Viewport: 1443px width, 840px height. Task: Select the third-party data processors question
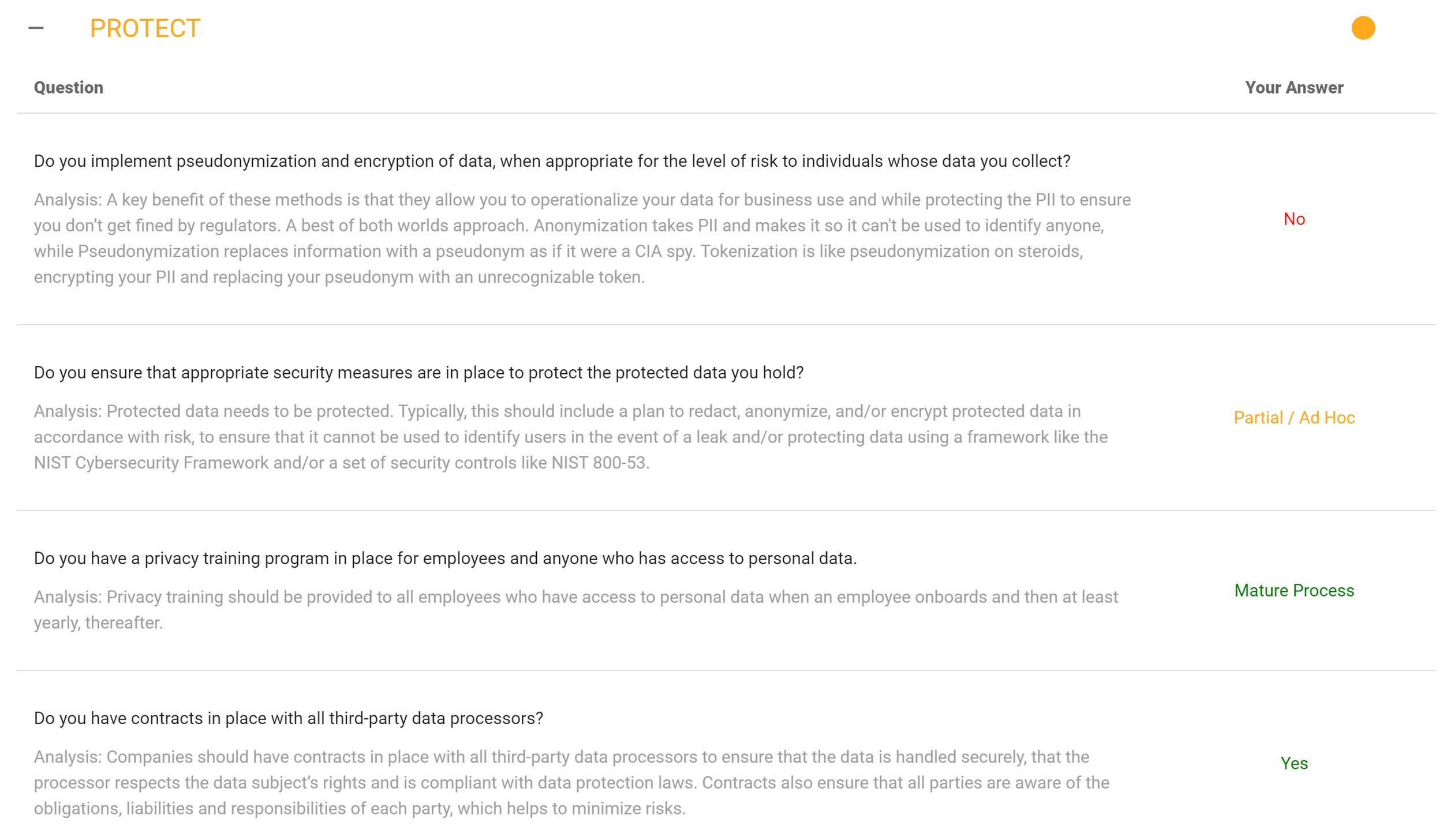[x=289, y=718]
